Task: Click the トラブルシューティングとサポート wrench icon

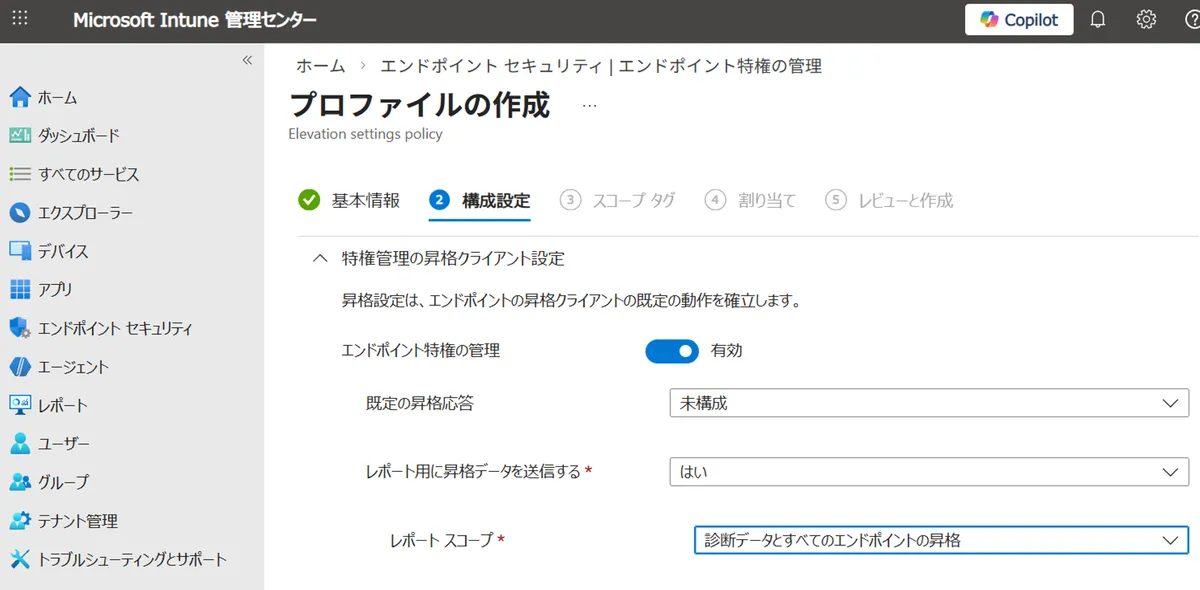Action: pyautogui.click(x=20, y=559)
